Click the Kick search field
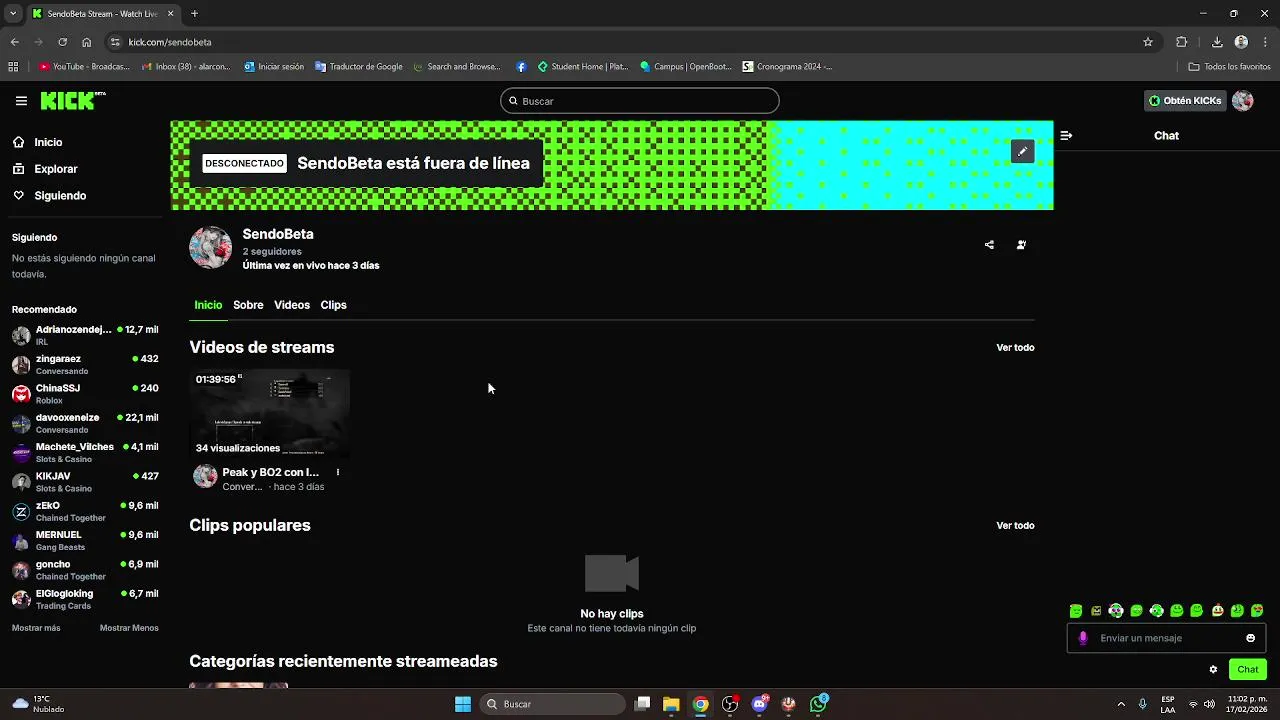 tap(640, 101)
